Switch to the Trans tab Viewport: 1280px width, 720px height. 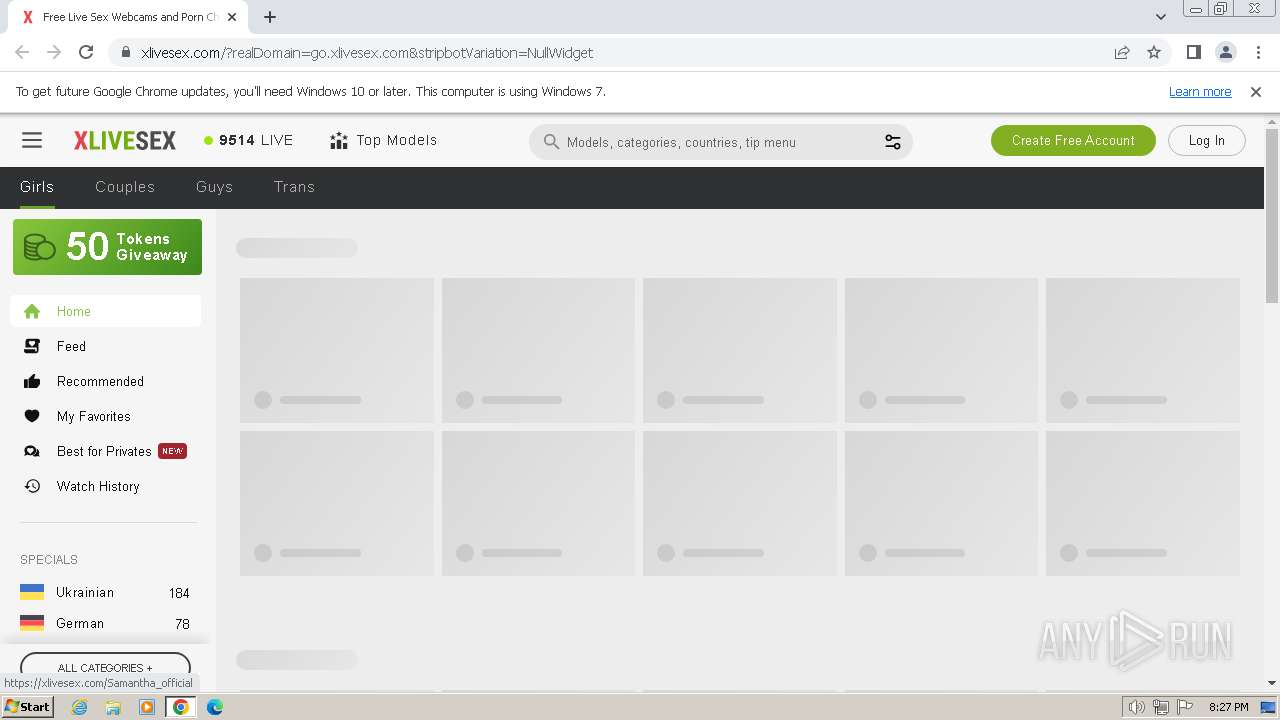click(x=294, y=187)
